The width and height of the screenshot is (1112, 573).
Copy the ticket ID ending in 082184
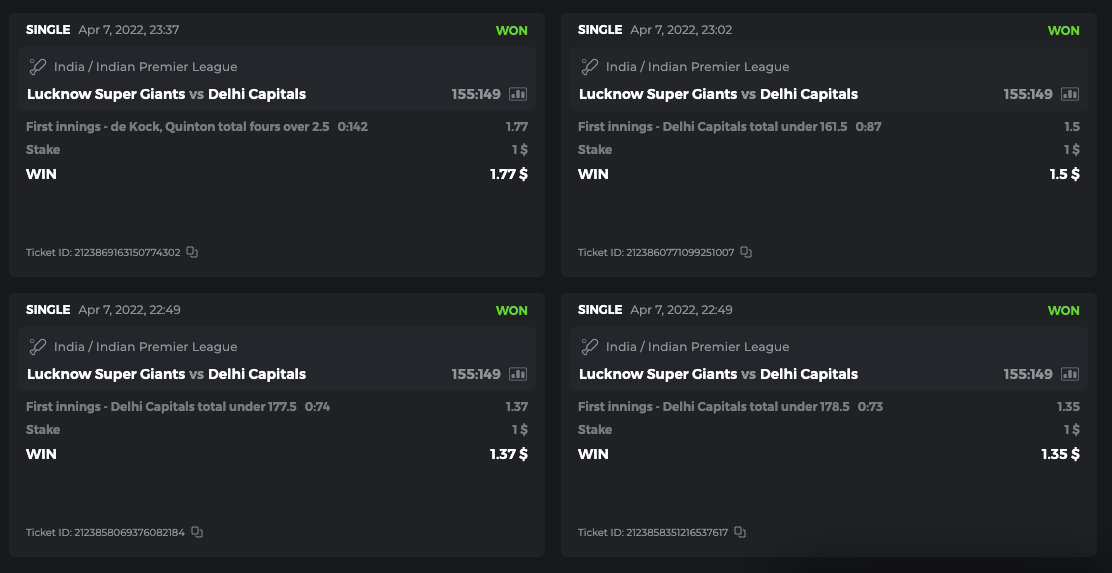coord(197,532)
